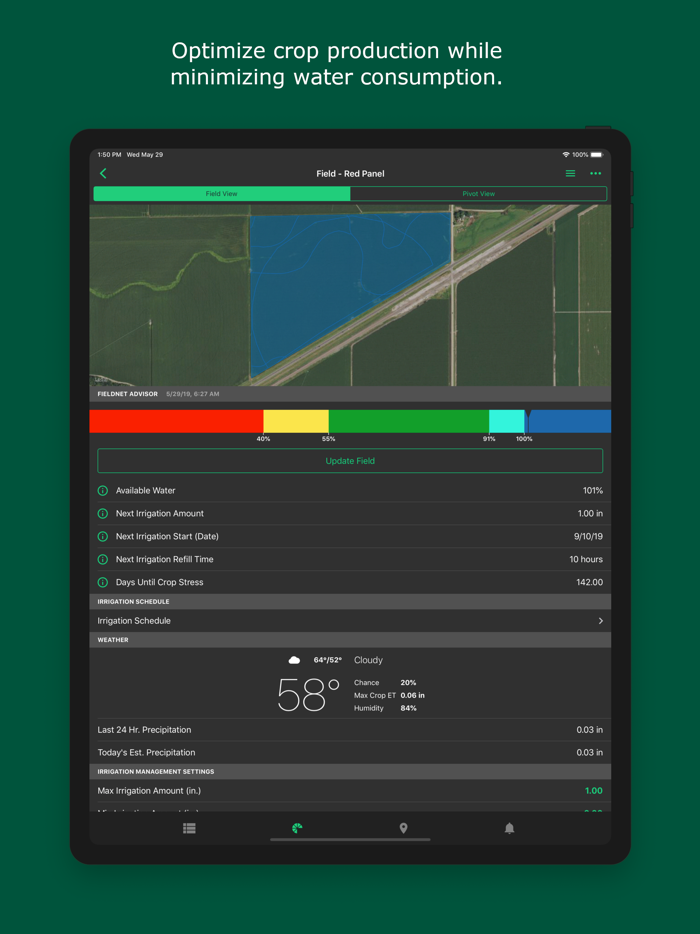Tap the current water level marker on the bar
700x934 pixels.
527,421
